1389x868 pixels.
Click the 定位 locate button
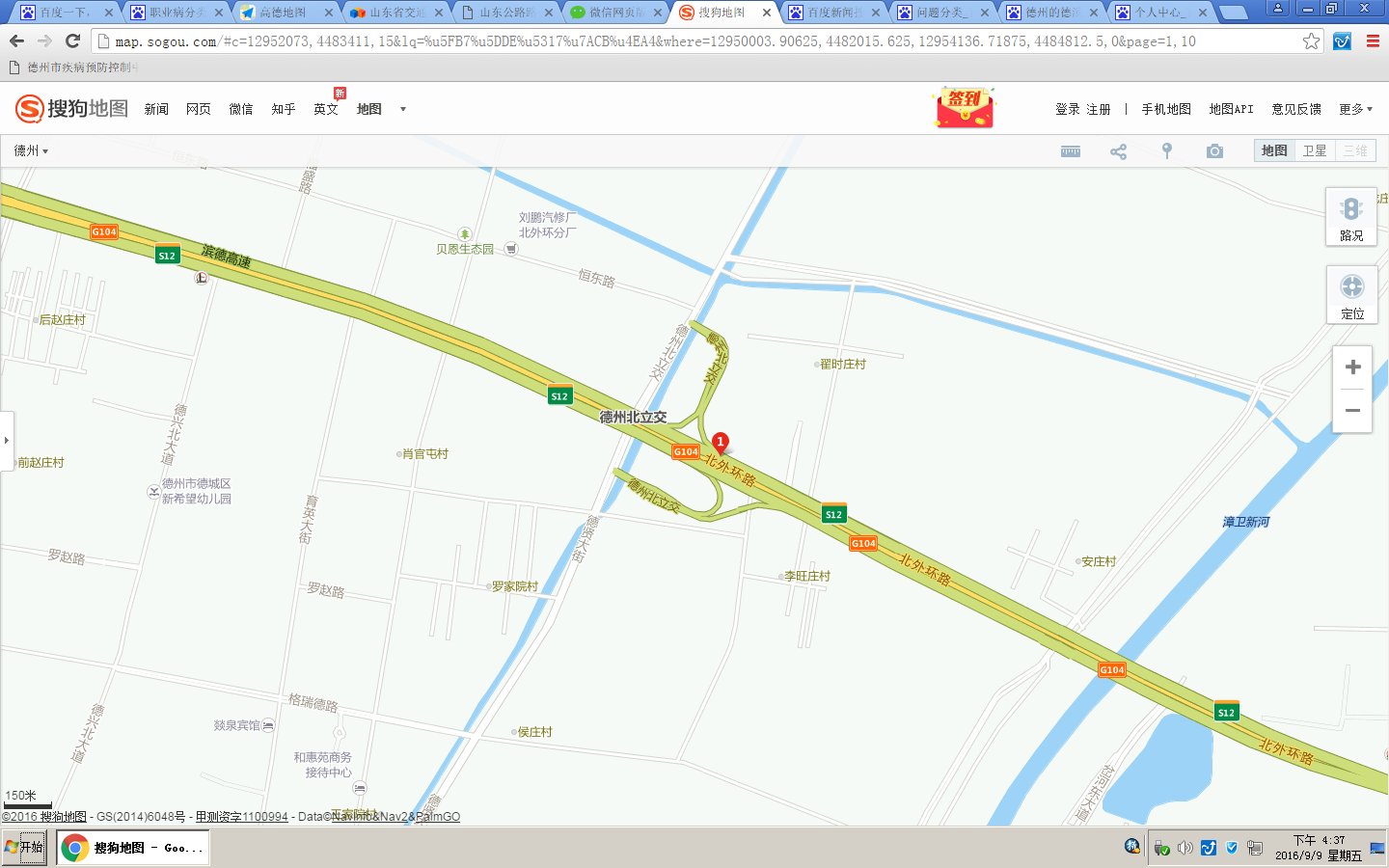[1351, 296]
